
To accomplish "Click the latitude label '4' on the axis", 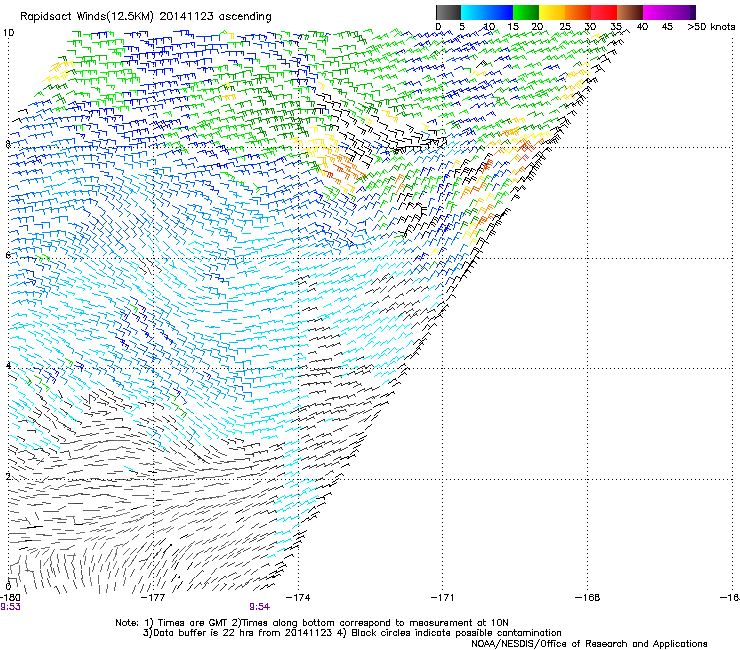I will (8, 365).
